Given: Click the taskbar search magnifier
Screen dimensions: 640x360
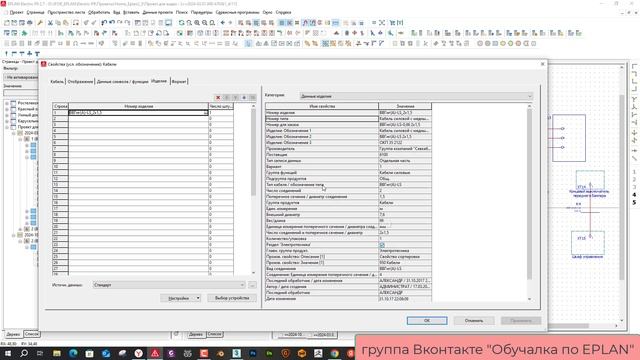Looking at the screenshot, I should pos(24,353).
